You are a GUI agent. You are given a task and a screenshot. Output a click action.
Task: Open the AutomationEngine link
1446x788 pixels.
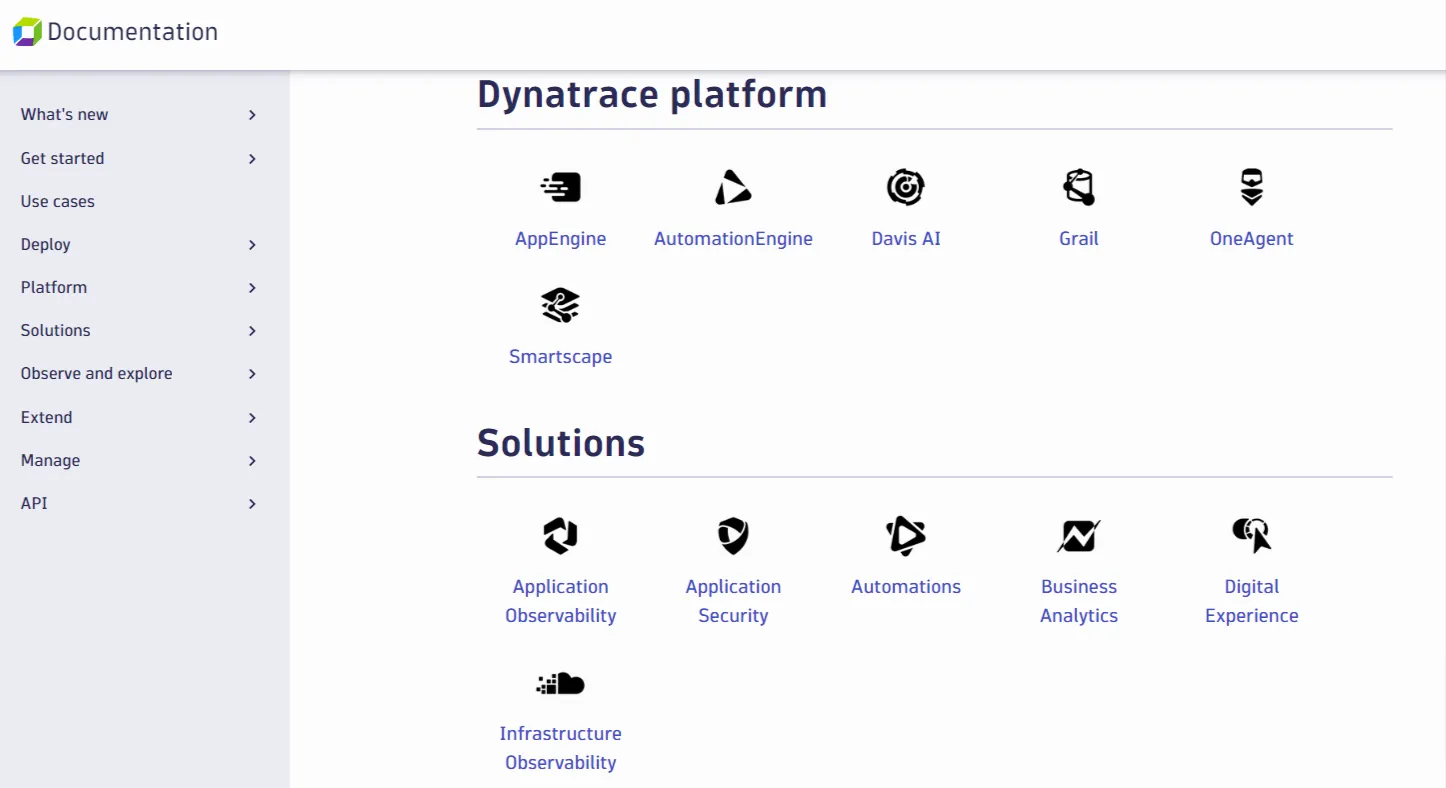click(x=733, y=238)
